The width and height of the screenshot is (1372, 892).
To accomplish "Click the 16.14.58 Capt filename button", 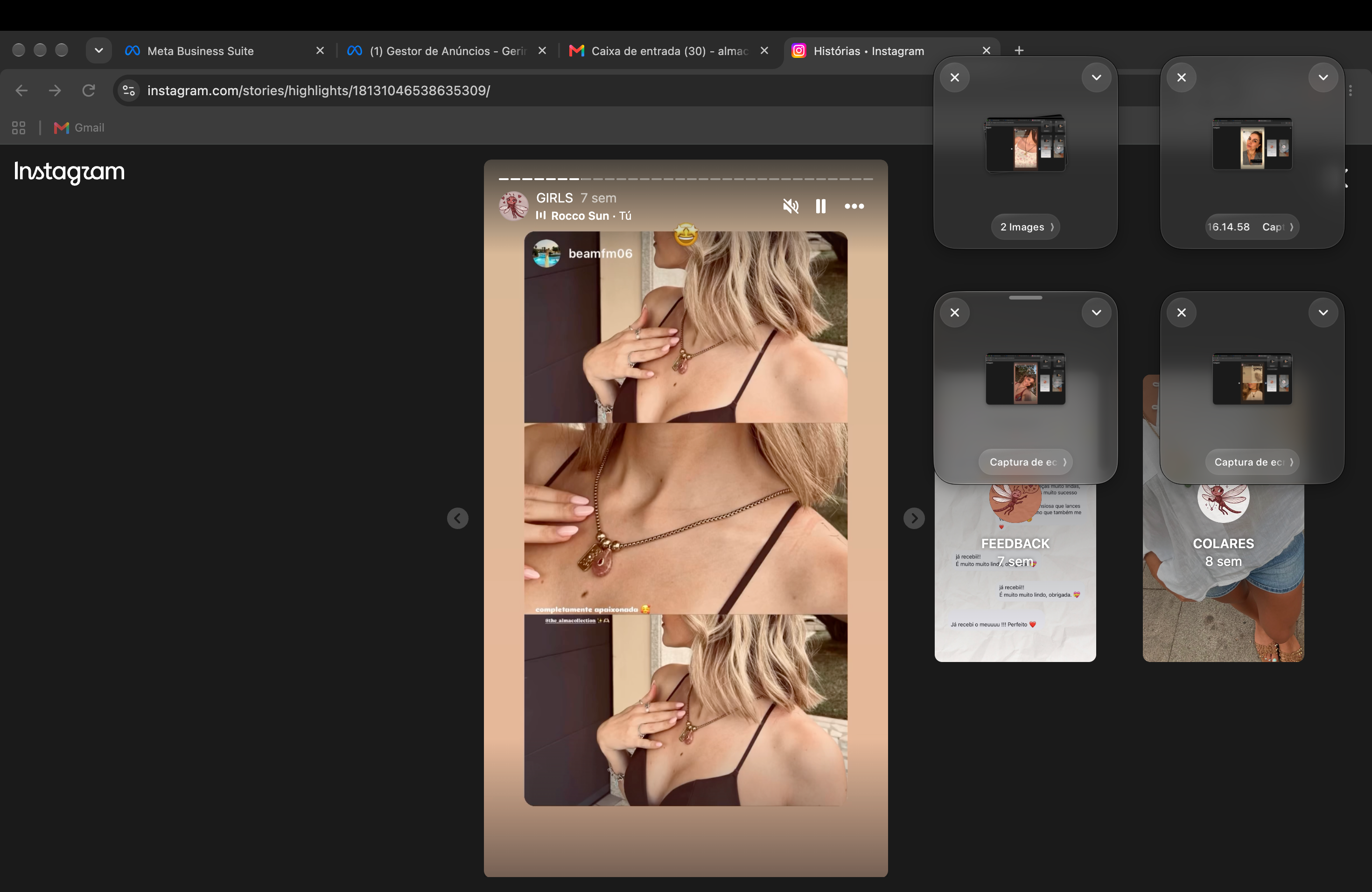I will click(x=1252, y=227).
